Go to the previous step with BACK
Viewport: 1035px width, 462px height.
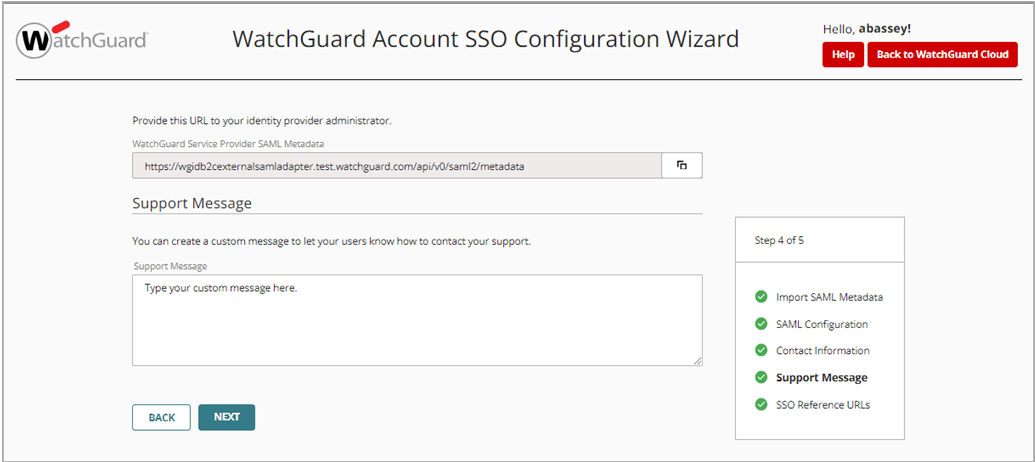click(161, 417)
